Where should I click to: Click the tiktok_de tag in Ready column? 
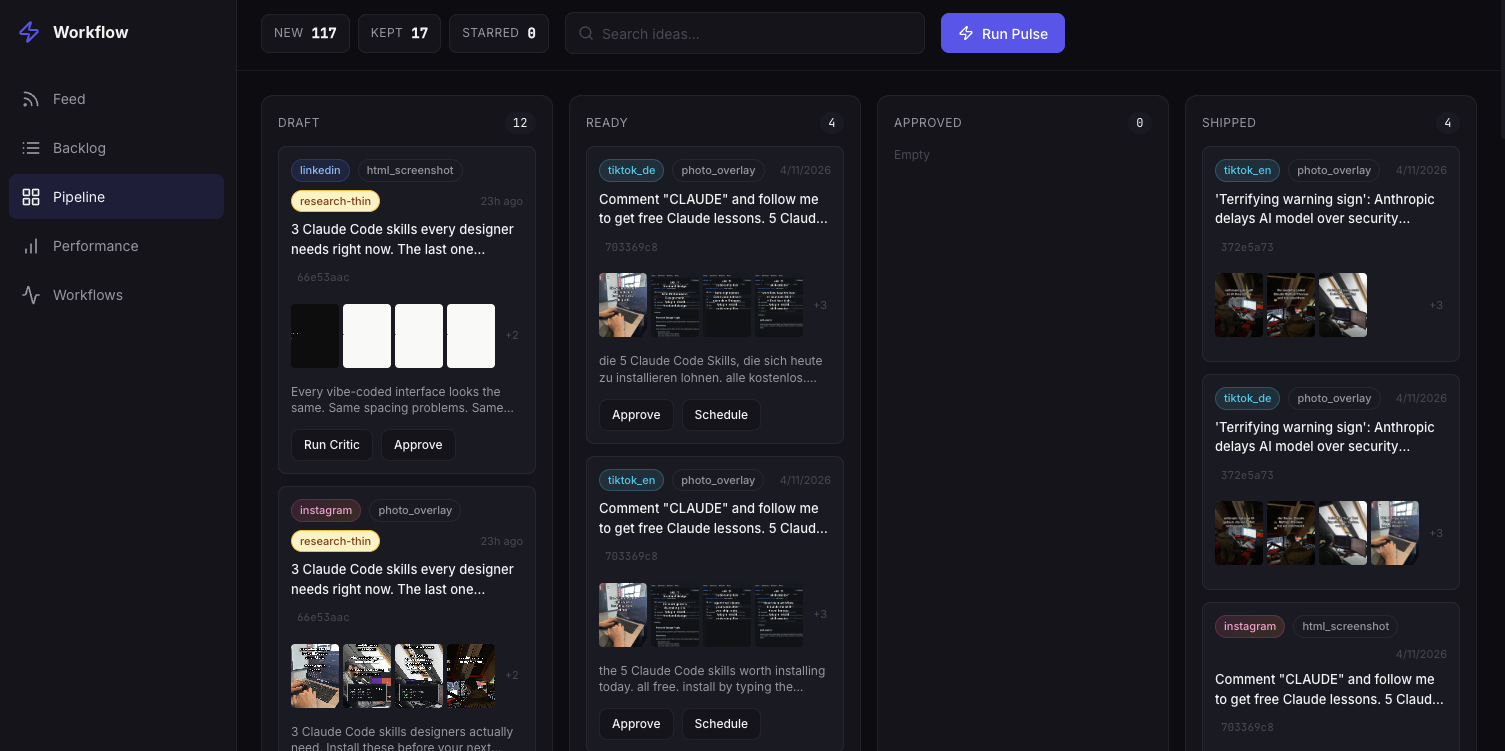click(x=631, y=170)
